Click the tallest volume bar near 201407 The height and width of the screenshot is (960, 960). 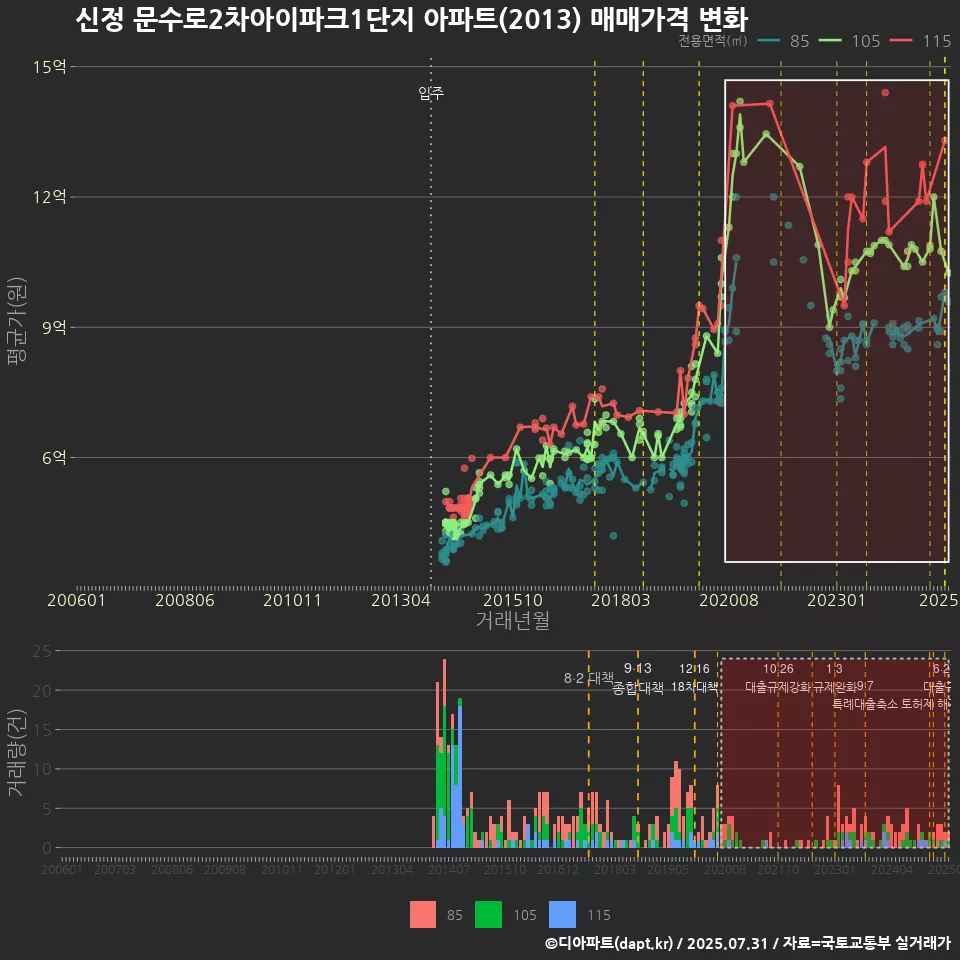tap(444, 753)
